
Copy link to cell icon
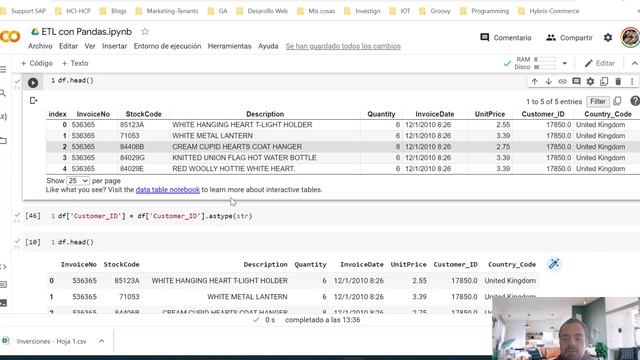(x=562, y=82)
